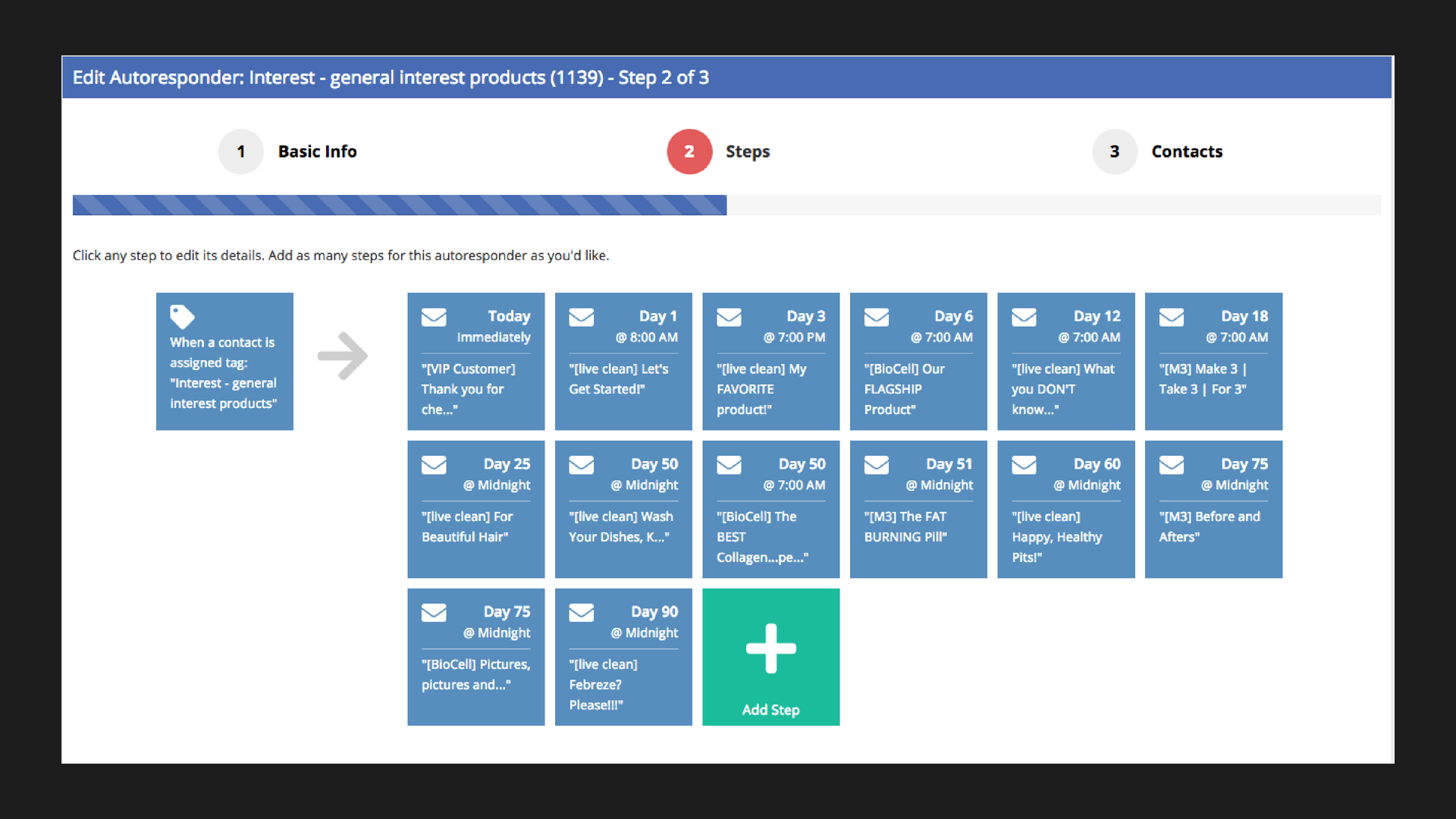This screenshot has height=819, width=1456.
Task: Click the striped blue progress bar
Action: [400, 205]
